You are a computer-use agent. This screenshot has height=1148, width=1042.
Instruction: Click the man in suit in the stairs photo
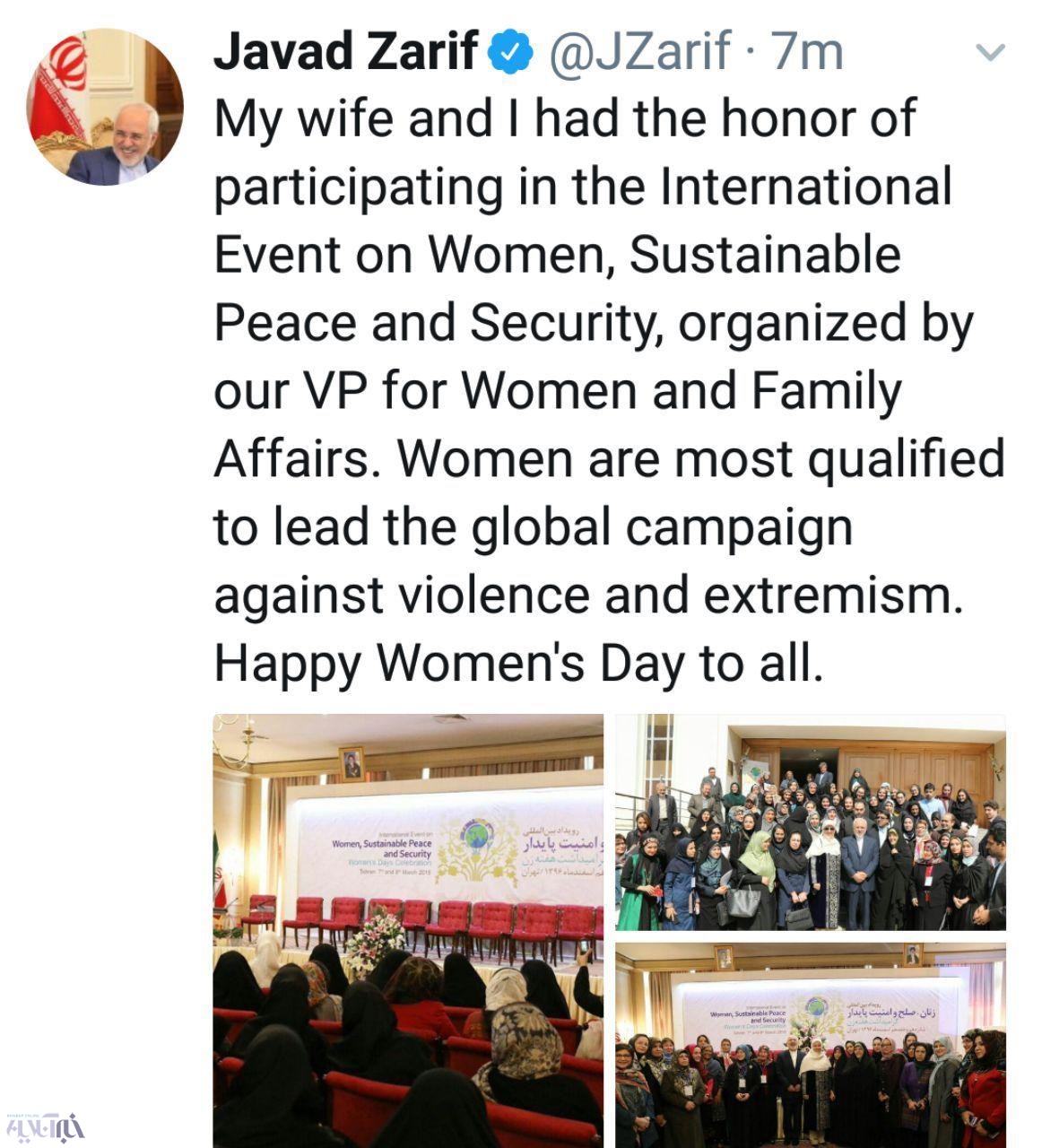860,866
